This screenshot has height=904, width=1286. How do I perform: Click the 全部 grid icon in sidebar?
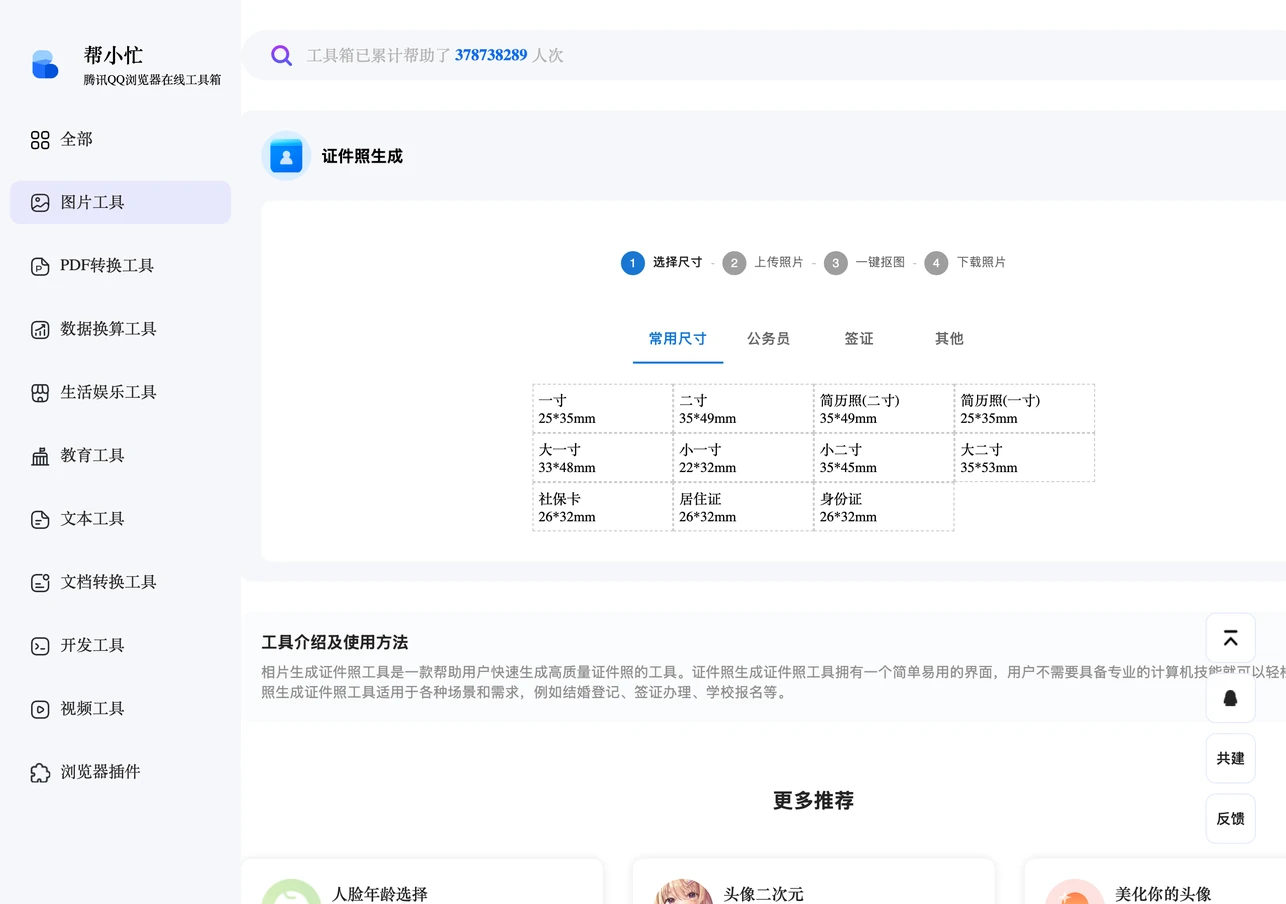pyautogui.click(x=40, y=140)
